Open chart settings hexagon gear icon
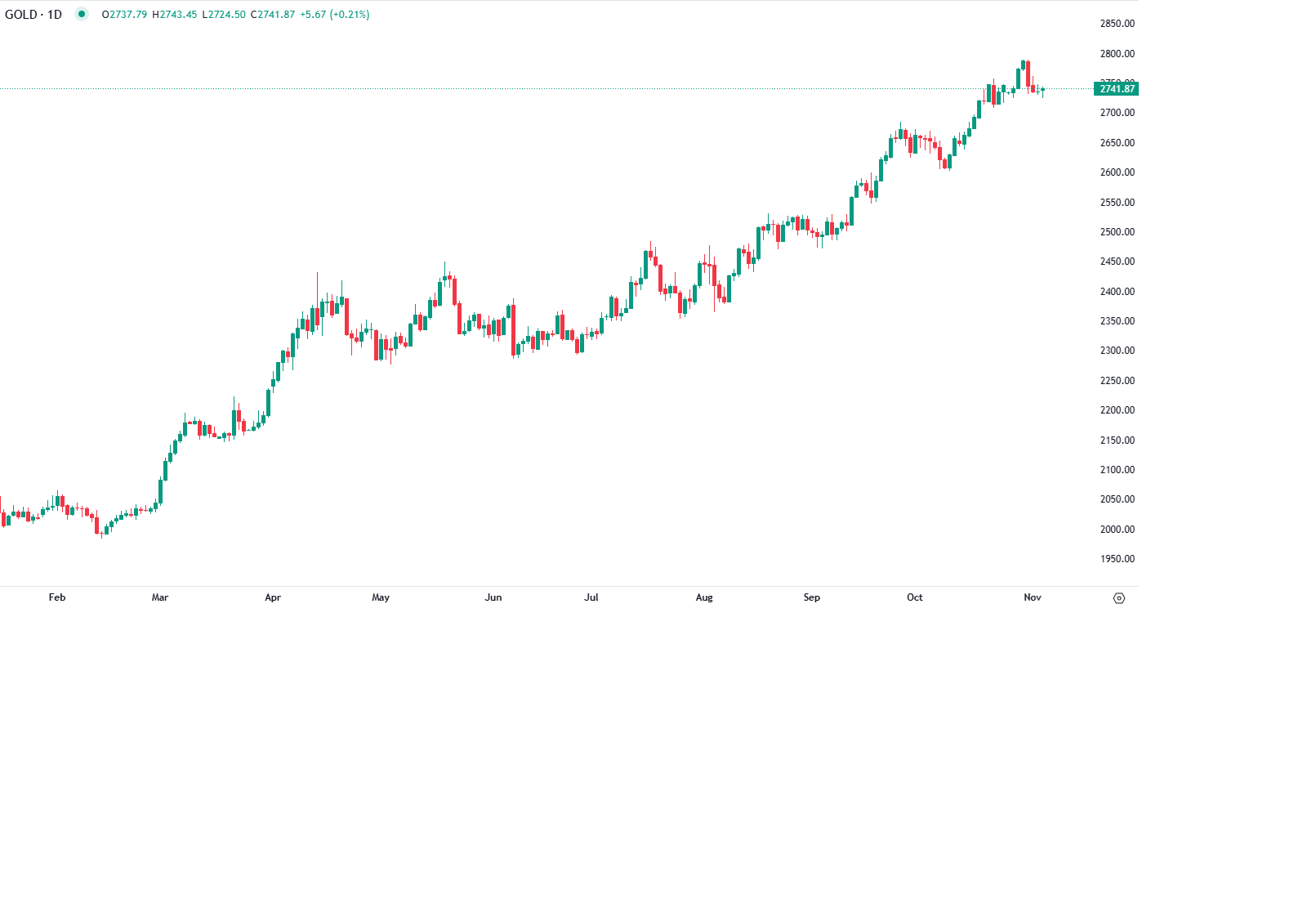Image resolution: width=1316 pixels, height=899 pixels. 1119,598
